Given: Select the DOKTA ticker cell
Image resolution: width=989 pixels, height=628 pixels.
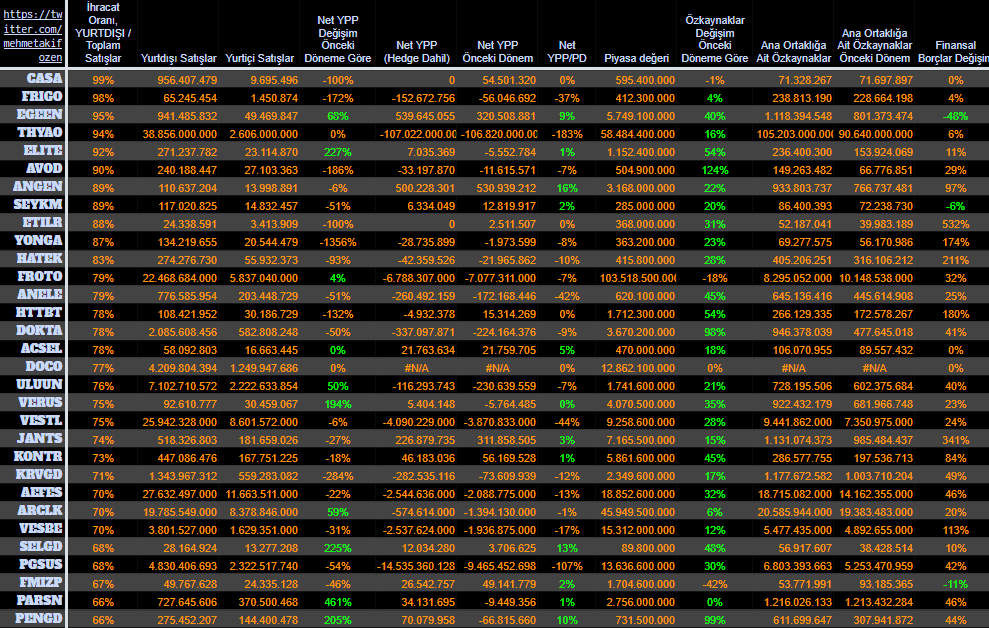Looking at the screenshot, I should [39, 330].
